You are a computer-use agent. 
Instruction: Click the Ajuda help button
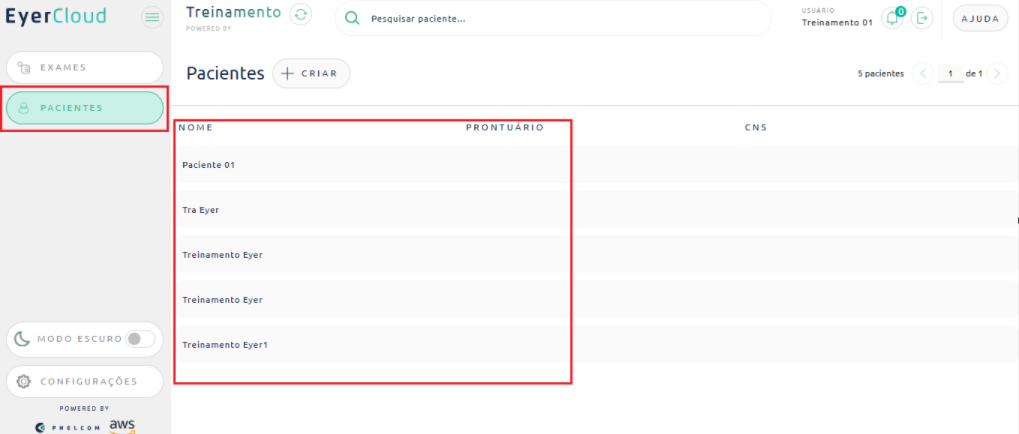coord(979,19)
